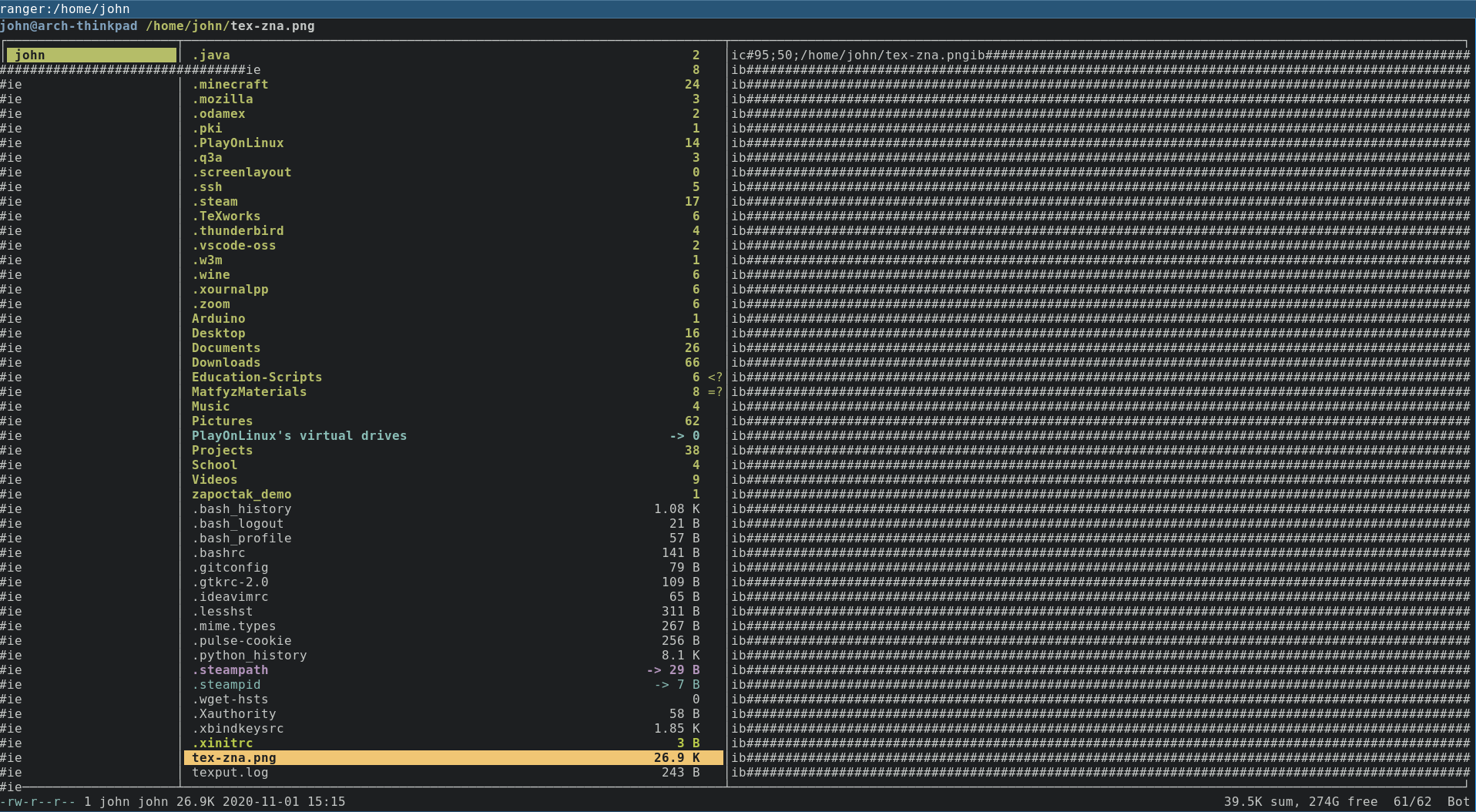Select the Pictures folder
Screen dimensions: 1476x812
coord(453,421)
